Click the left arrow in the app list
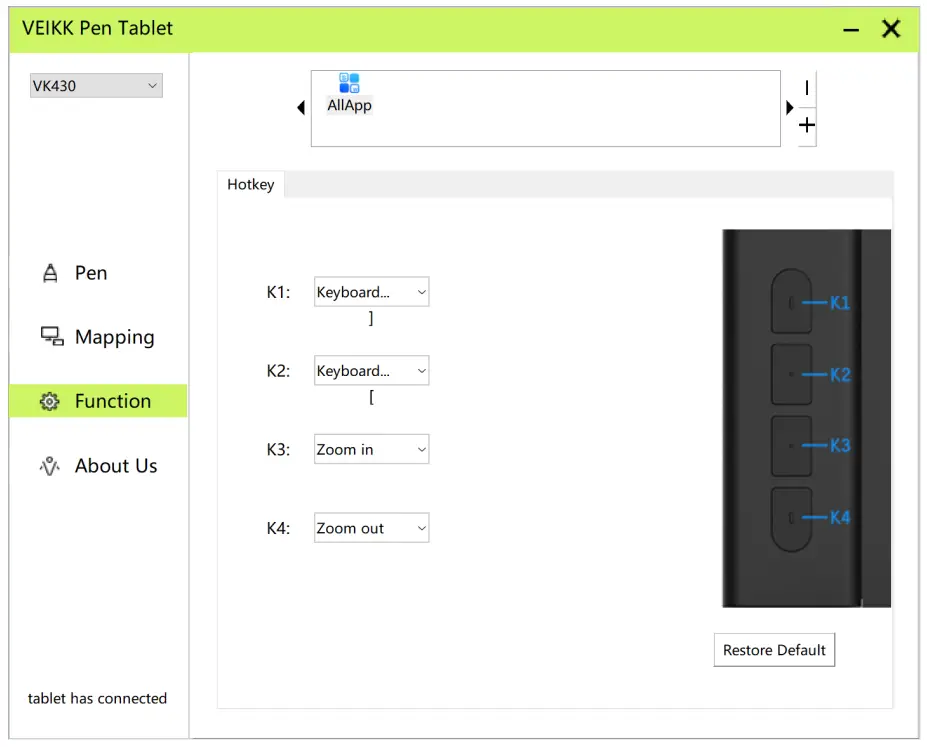Image resolution: width=927 pixels, height=747 pixels. pos(300,108)
